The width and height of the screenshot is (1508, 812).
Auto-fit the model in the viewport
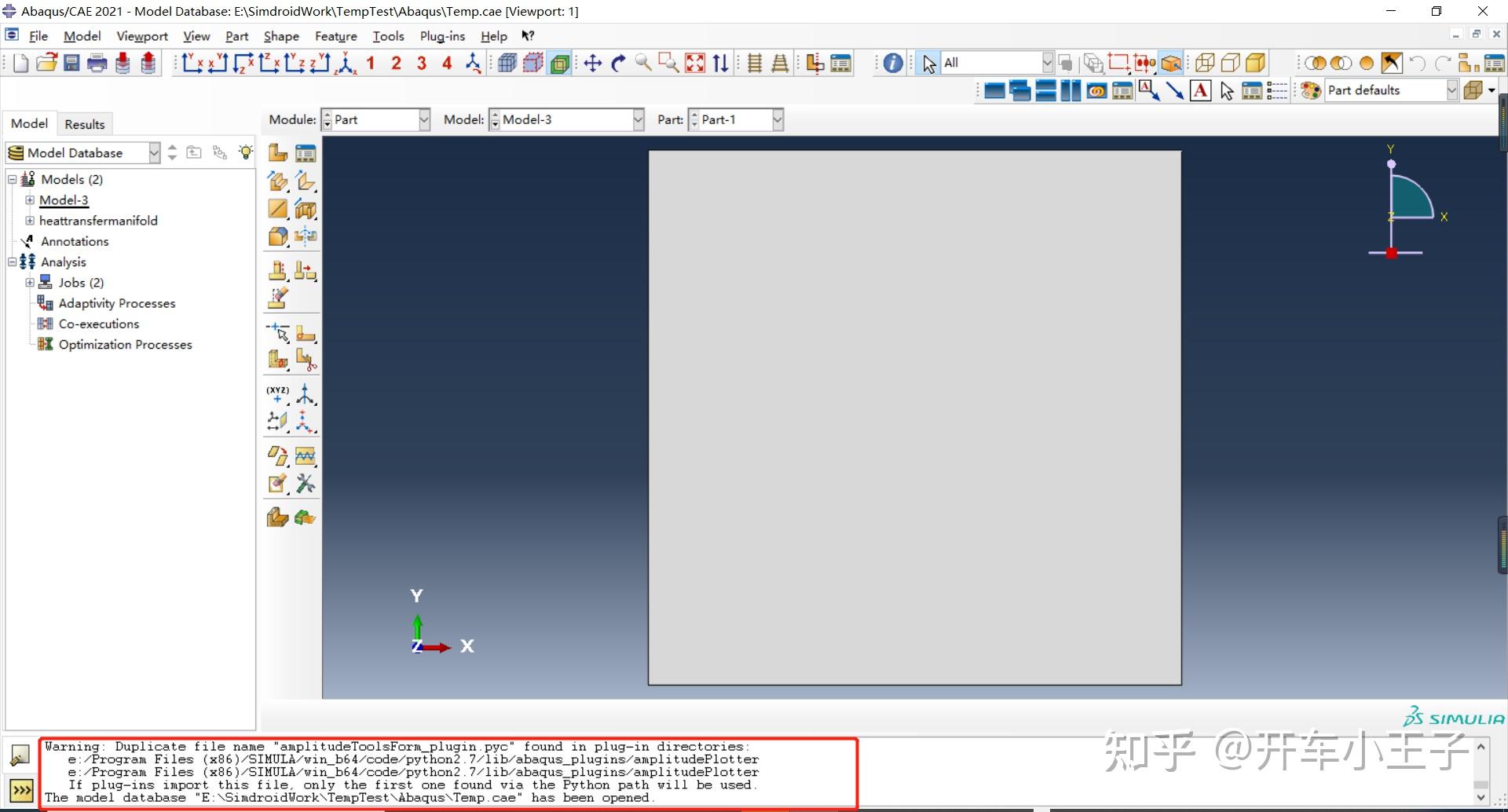click(x=695, y=63)
